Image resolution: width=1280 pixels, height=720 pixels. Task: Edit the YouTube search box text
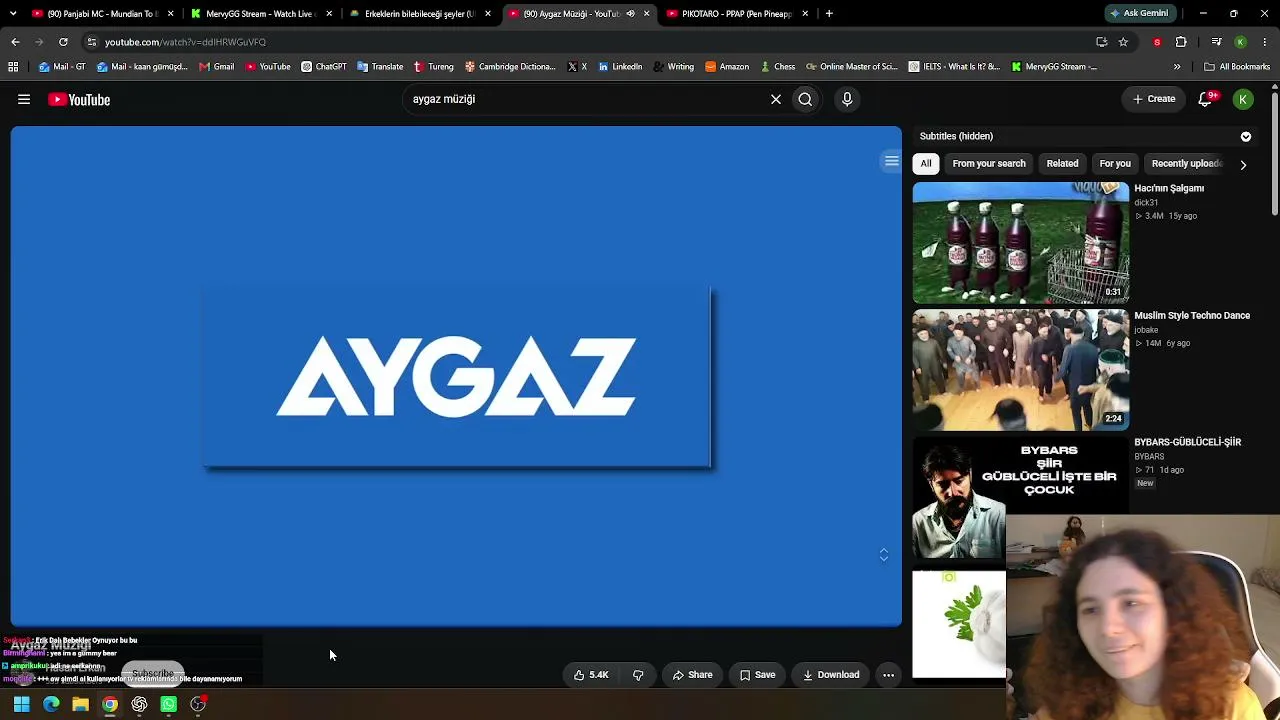[x=585, y=99]
